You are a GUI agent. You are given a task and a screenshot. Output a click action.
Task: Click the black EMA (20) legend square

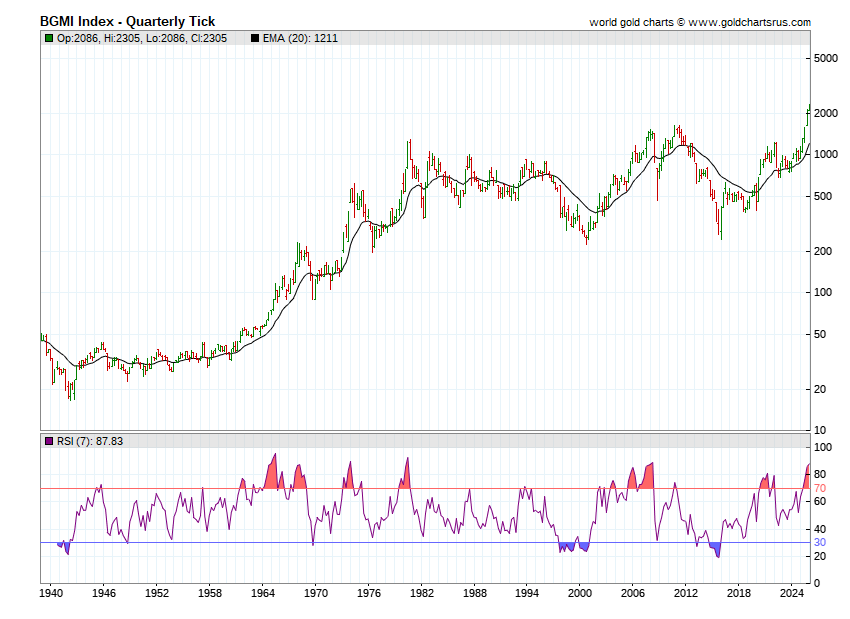coord(254,38)
